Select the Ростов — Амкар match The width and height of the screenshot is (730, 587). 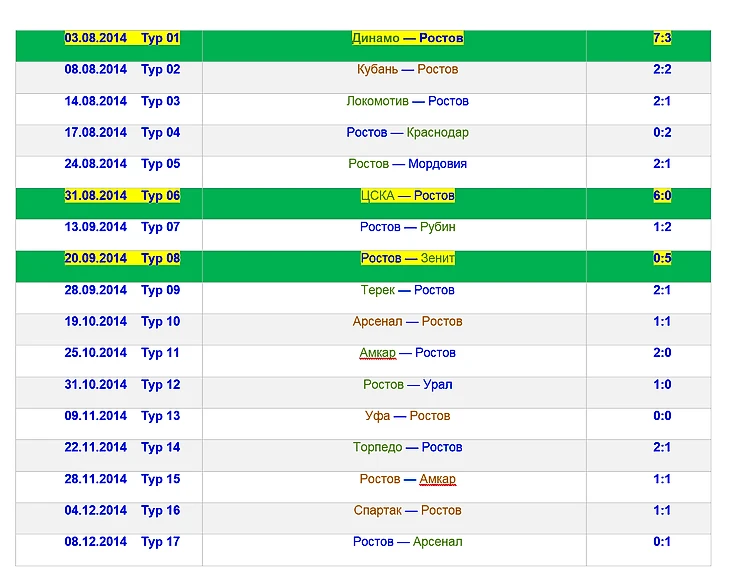[x=407, y=479]
